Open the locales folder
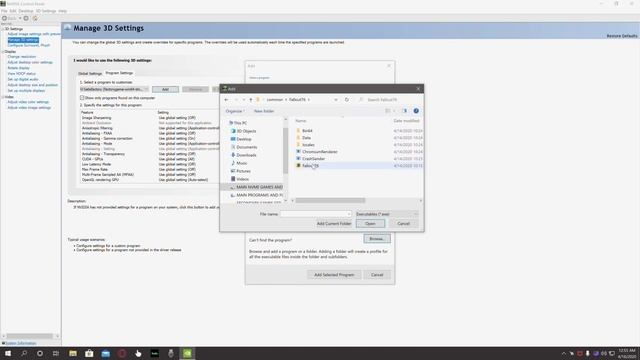Viewport: 640px width, 360px height. 308,145
